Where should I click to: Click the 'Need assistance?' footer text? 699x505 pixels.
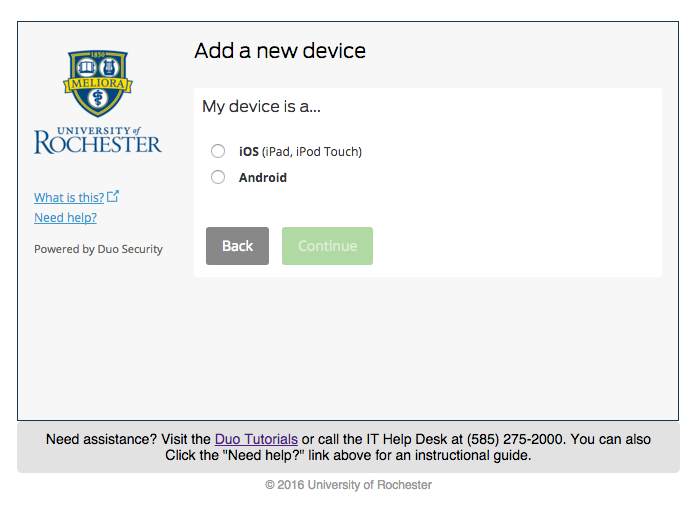101,439
